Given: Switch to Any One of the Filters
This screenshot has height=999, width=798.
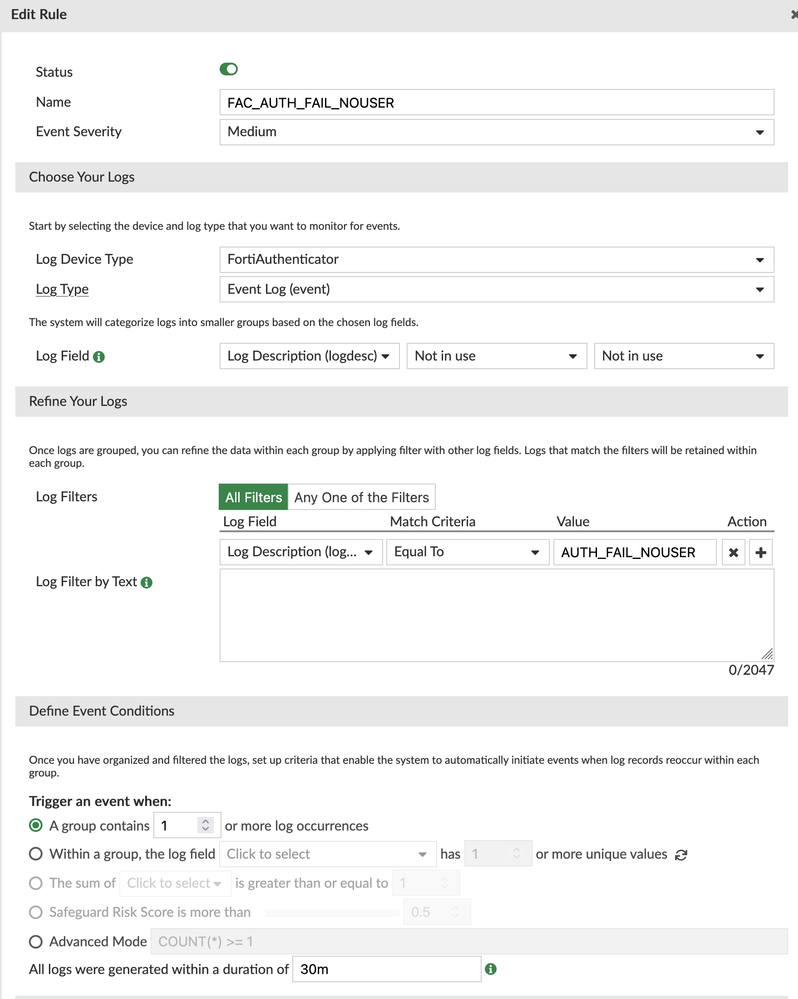Looking at the screenshot, I should (361, 497).
